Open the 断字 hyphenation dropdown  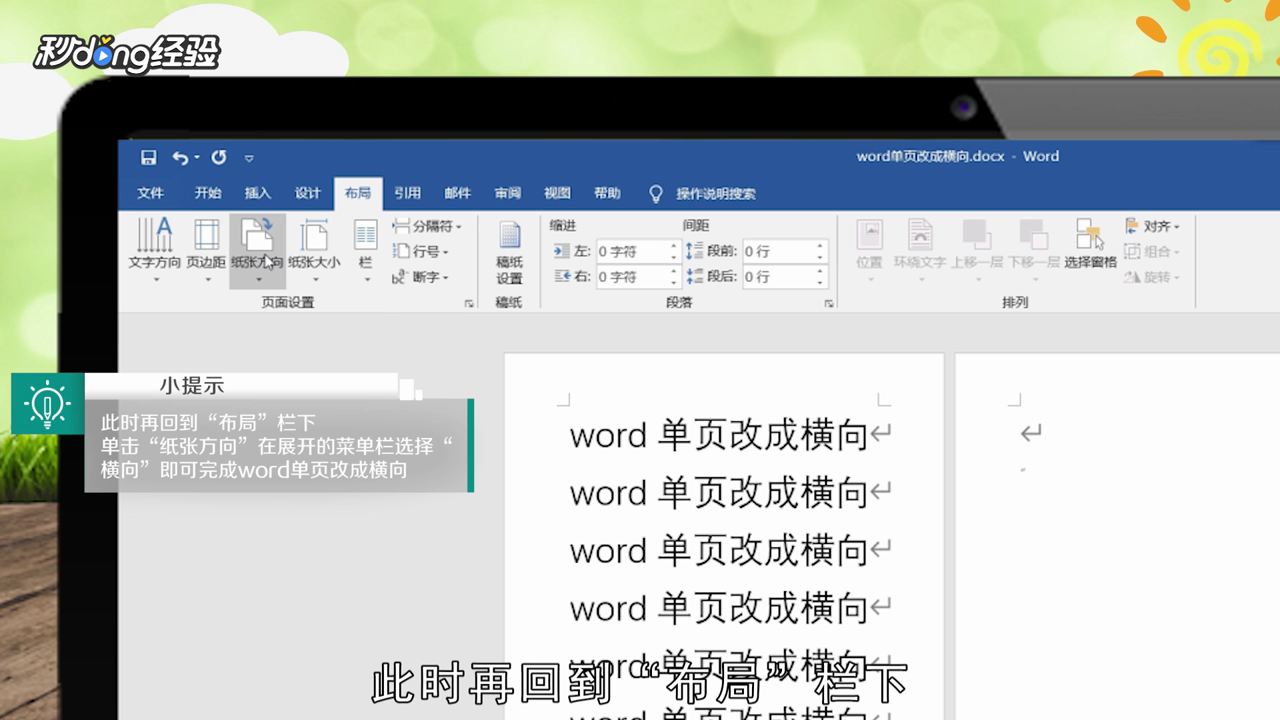pos(420,277)
